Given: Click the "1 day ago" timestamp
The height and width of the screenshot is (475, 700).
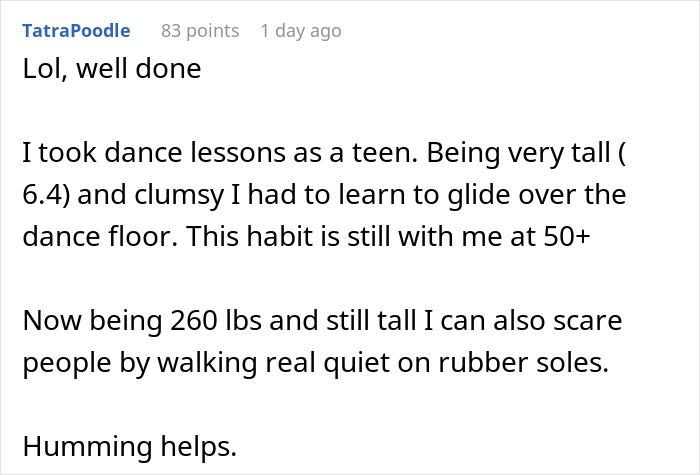Looking at the screenshot, I should click(300, 31).
